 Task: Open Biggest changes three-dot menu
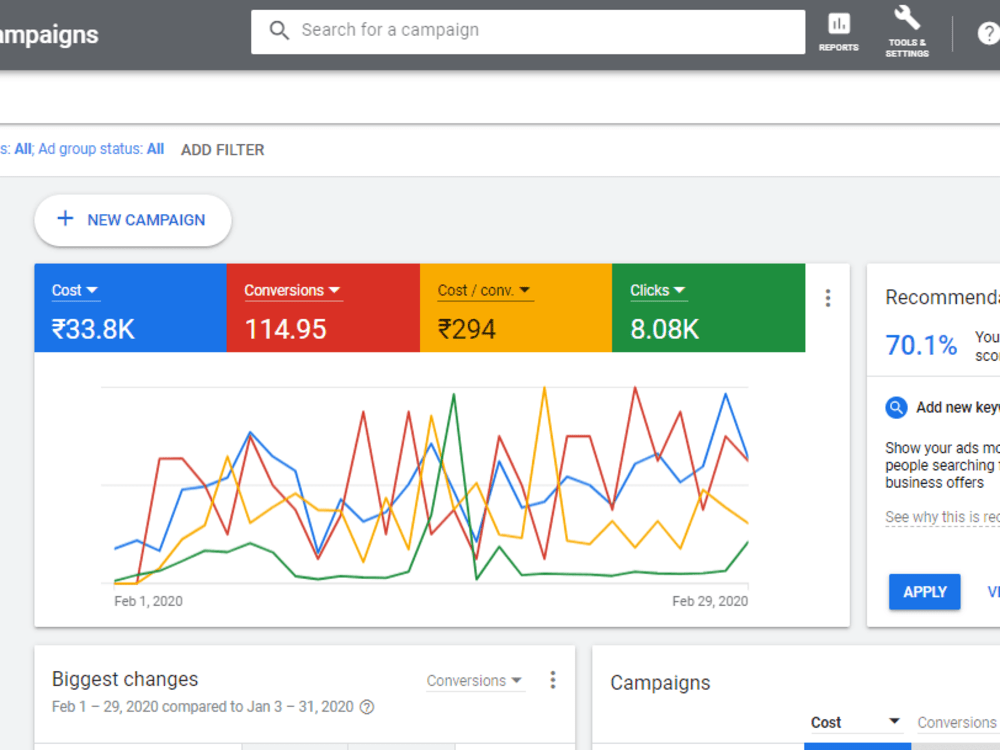point(553,680)
